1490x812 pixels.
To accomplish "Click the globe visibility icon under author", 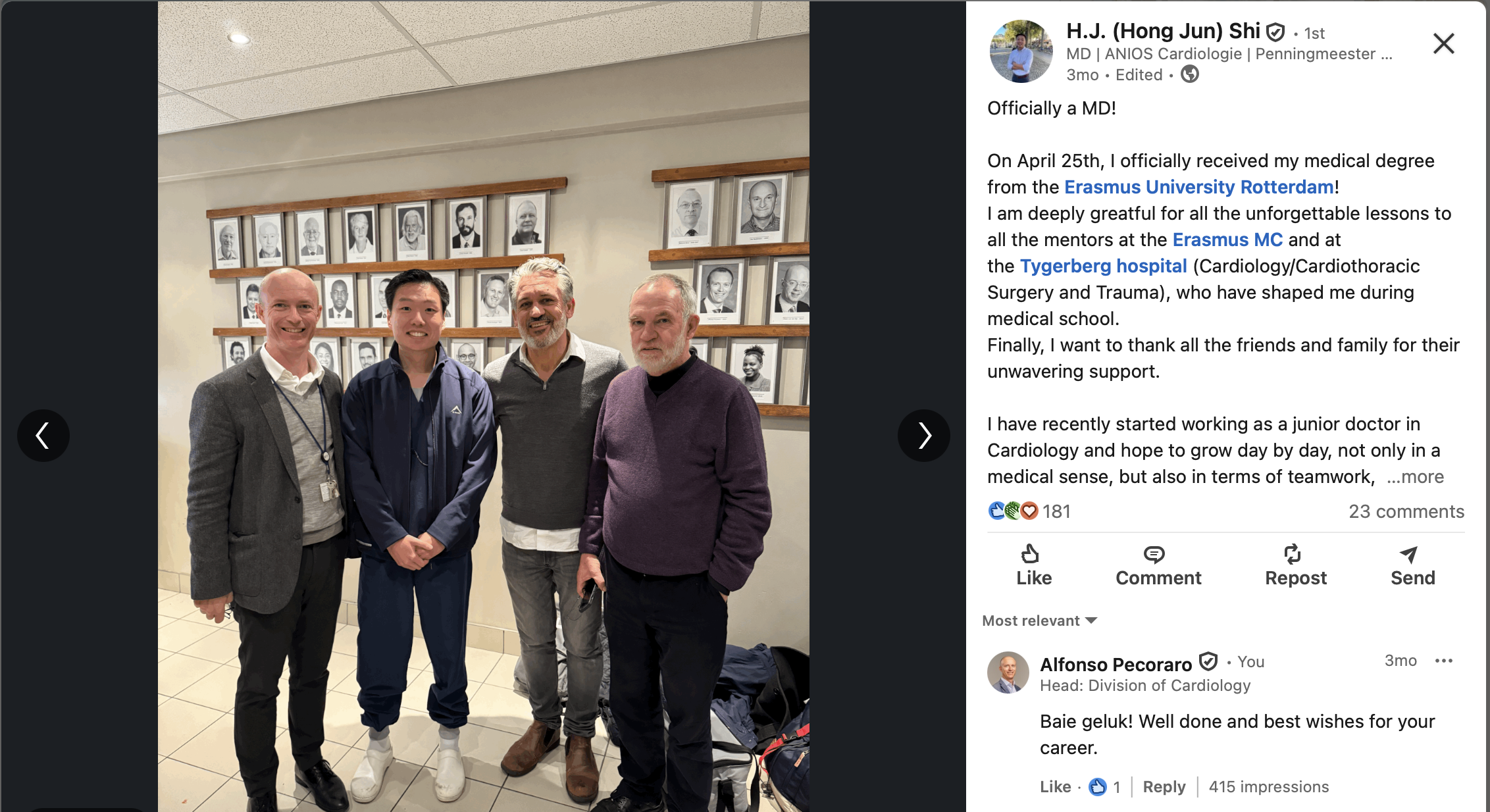I will tap(1190, 74).
